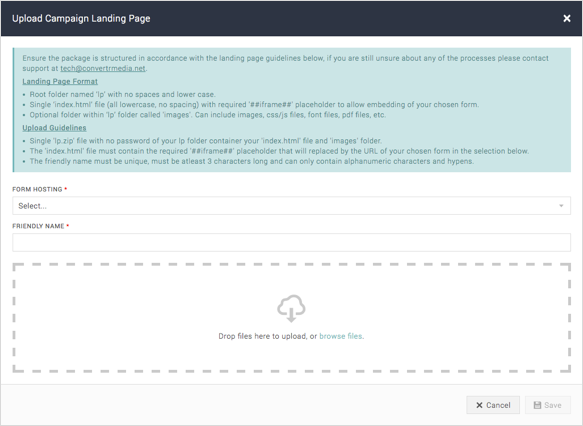Viewport: 583px width, 426px height.
Task: Click the 'Drop files here to upload' text
Action: (x=263, y=336)
